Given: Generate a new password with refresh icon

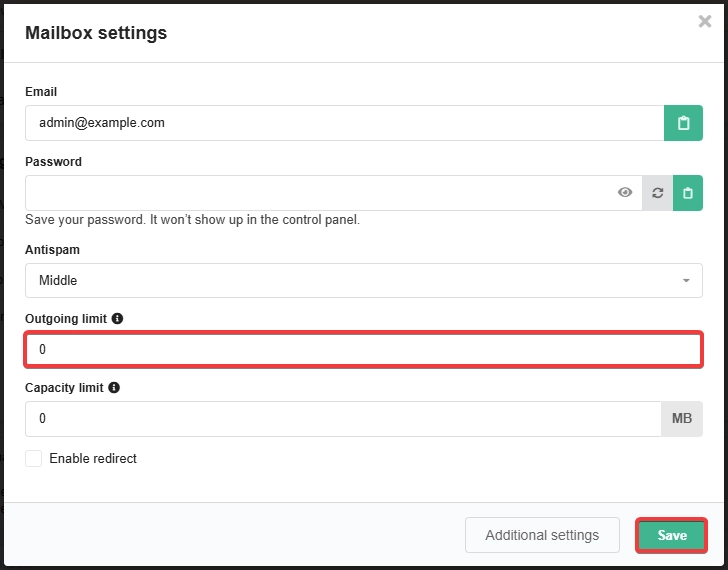Looking at the screenshot, I should tap(657, 193).
